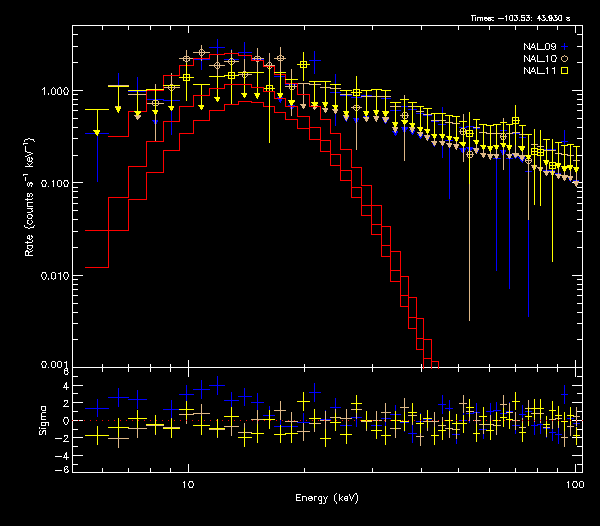Click the yellow square marker for NAI_11
This screenshot has height=526, width=600.
coord(565,71)
